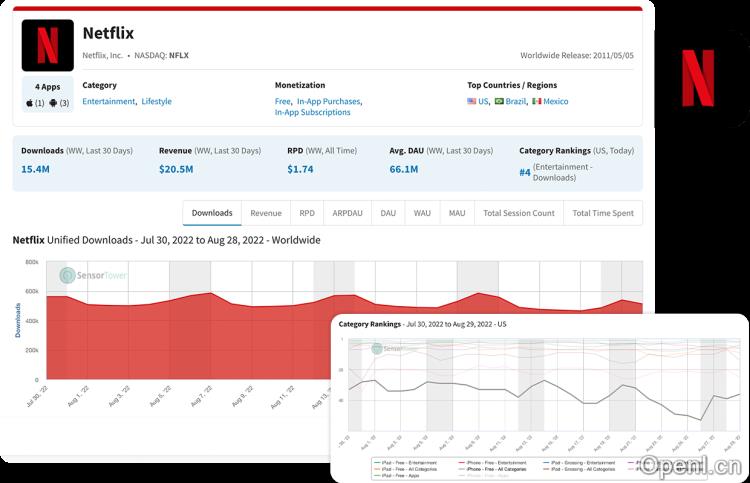Screen dimensions: 750x483
Task: Switch to the Revenue tab
Action: (265, 213)
